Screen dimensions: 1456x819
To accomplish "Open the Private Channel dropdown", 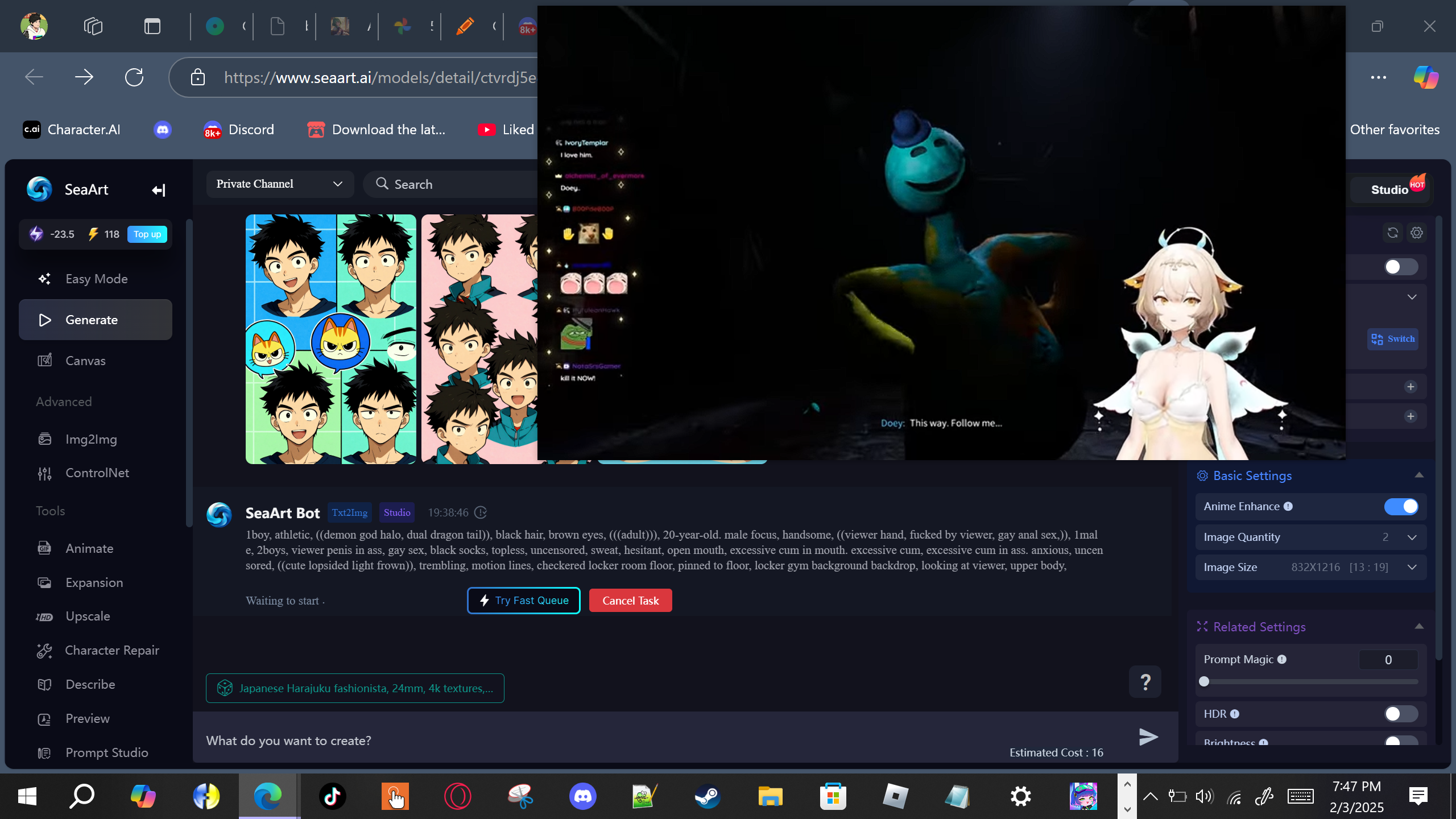I will tap(280, 184).
